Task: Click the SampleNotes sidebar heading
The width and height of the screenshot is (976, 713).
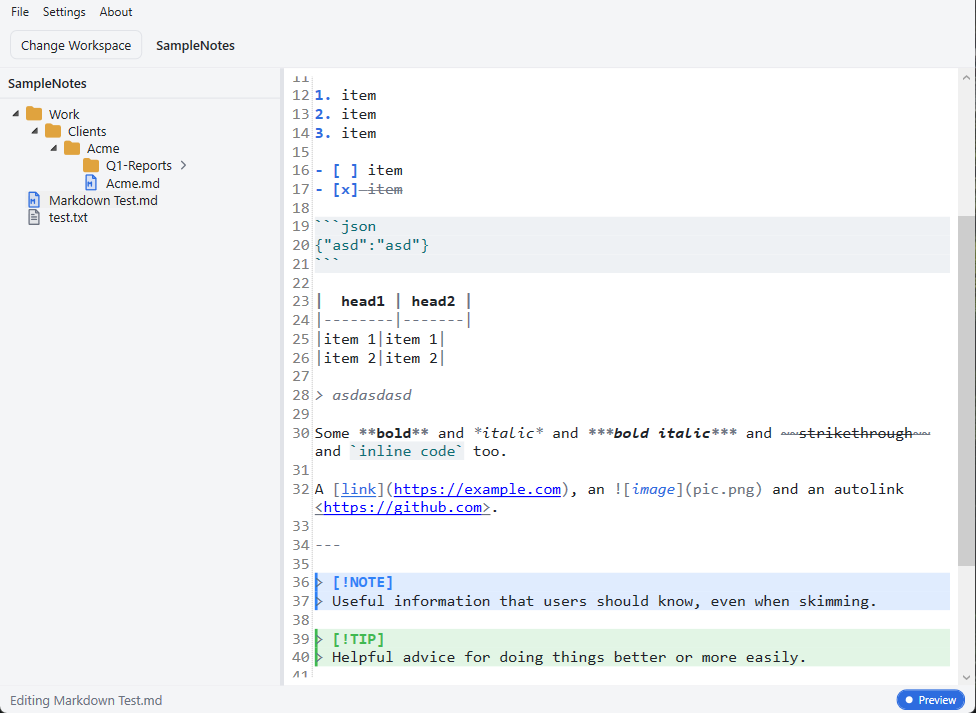Action: pyautogui.click(x=47, y=83)
